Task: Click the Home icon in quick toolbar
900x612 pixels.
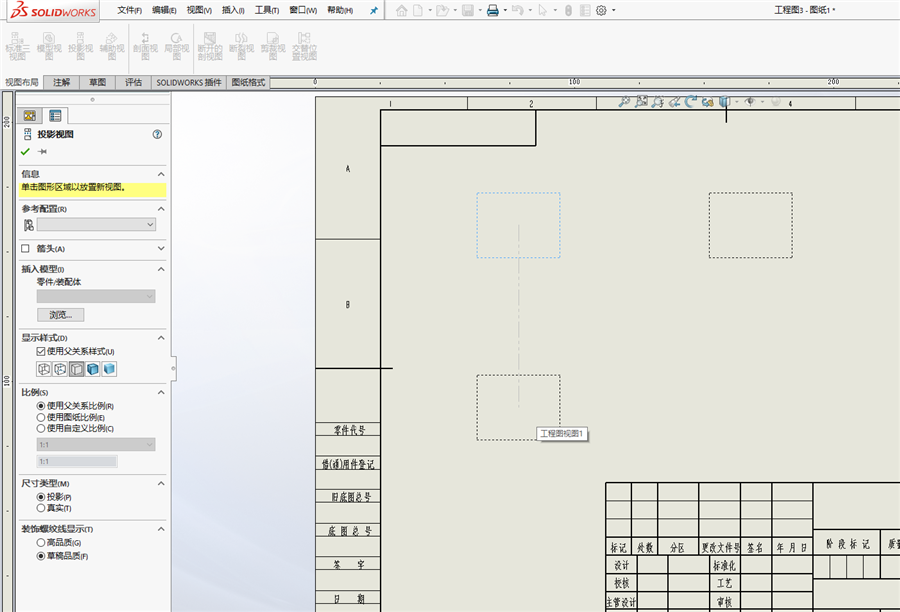Action: 402,10
